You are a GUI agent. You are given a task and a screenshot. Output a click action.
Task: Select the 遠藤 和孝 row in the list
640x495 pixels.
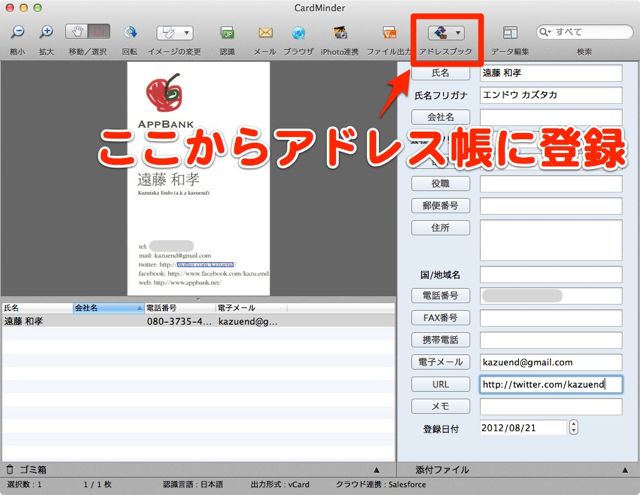click(198, 321)
